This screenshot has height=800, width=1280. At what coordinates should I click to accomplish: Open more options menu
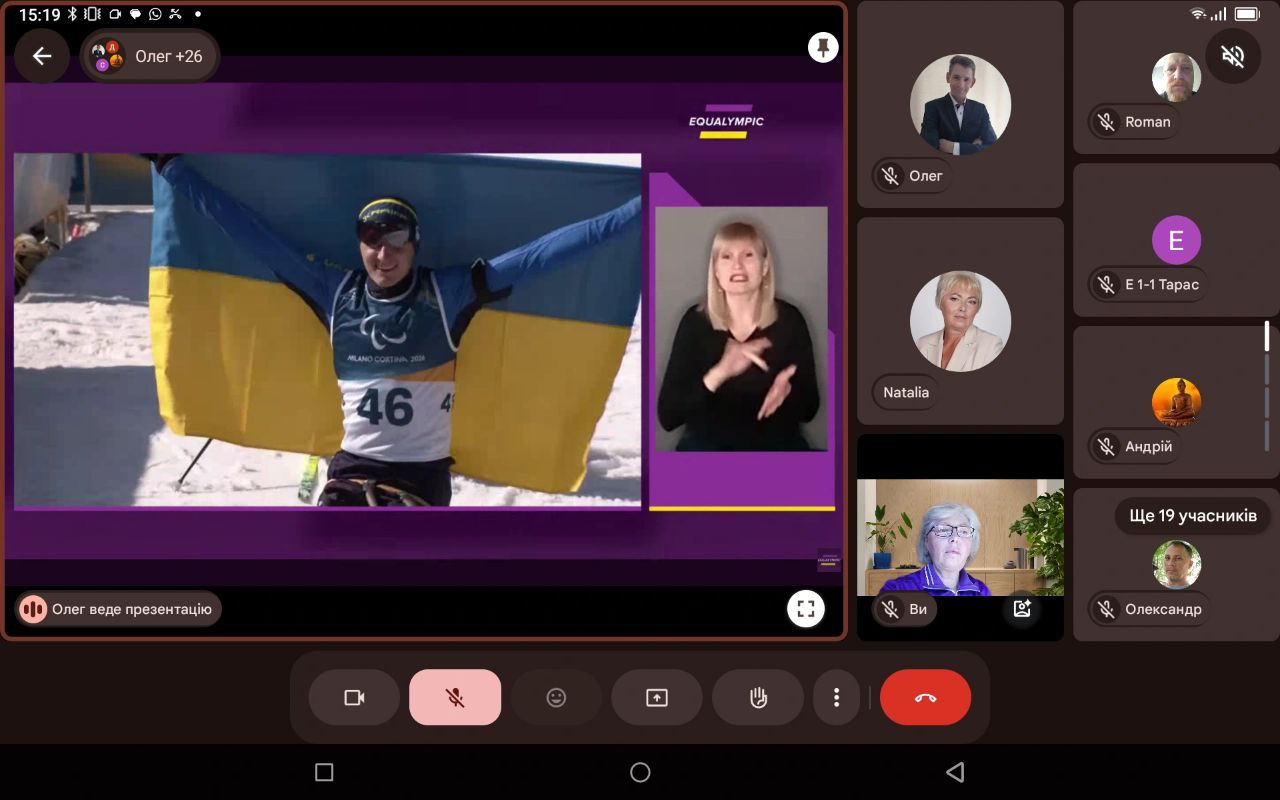(x=837, y=697)
